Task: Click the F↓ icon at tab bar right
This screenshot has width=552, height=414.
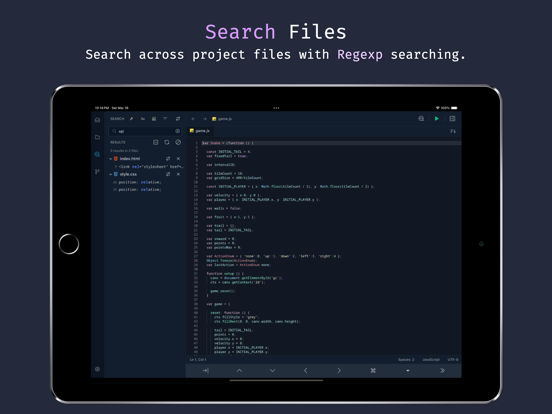Action: pos(453,131)
